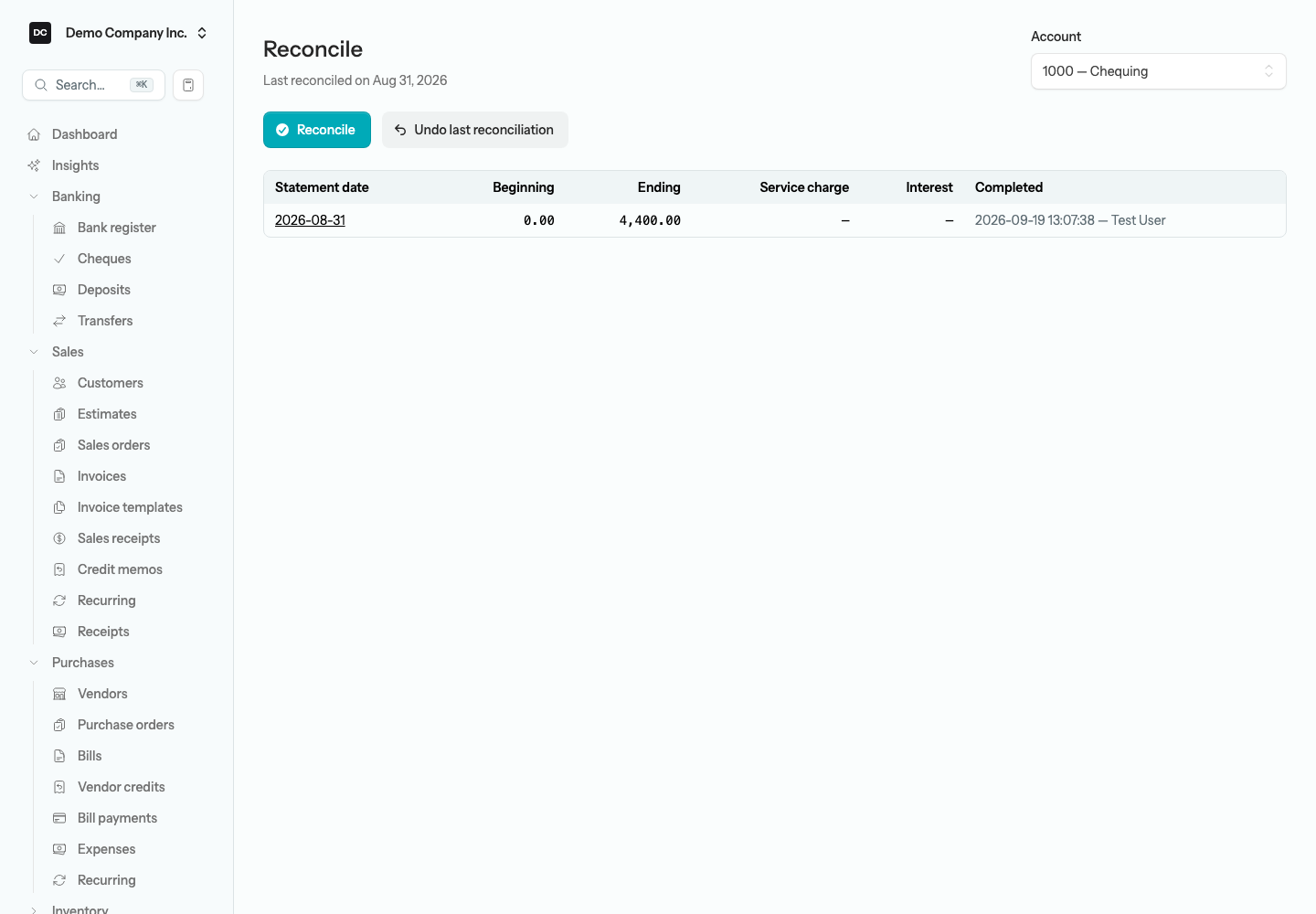Expand the Inventory section
Viewport: 1316px width, 914px height.
click(x=34, y=909)
